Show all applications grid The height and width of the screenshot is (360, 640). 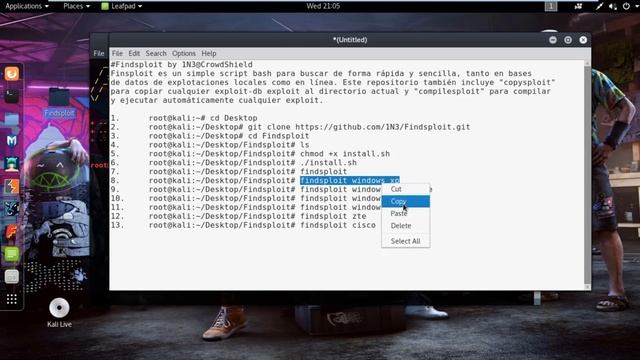11,300
